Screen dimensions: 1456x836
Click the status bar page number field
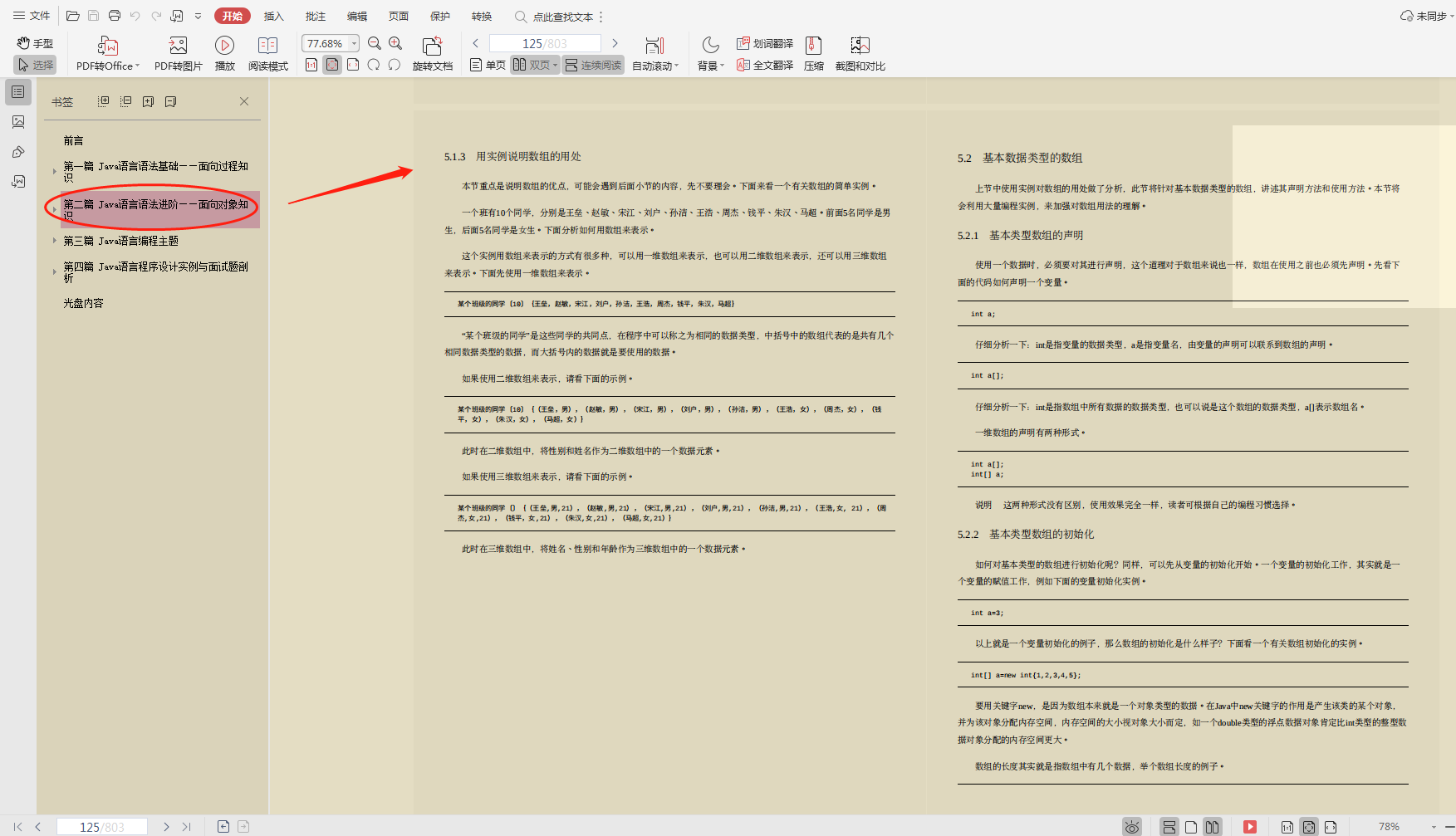101,827
